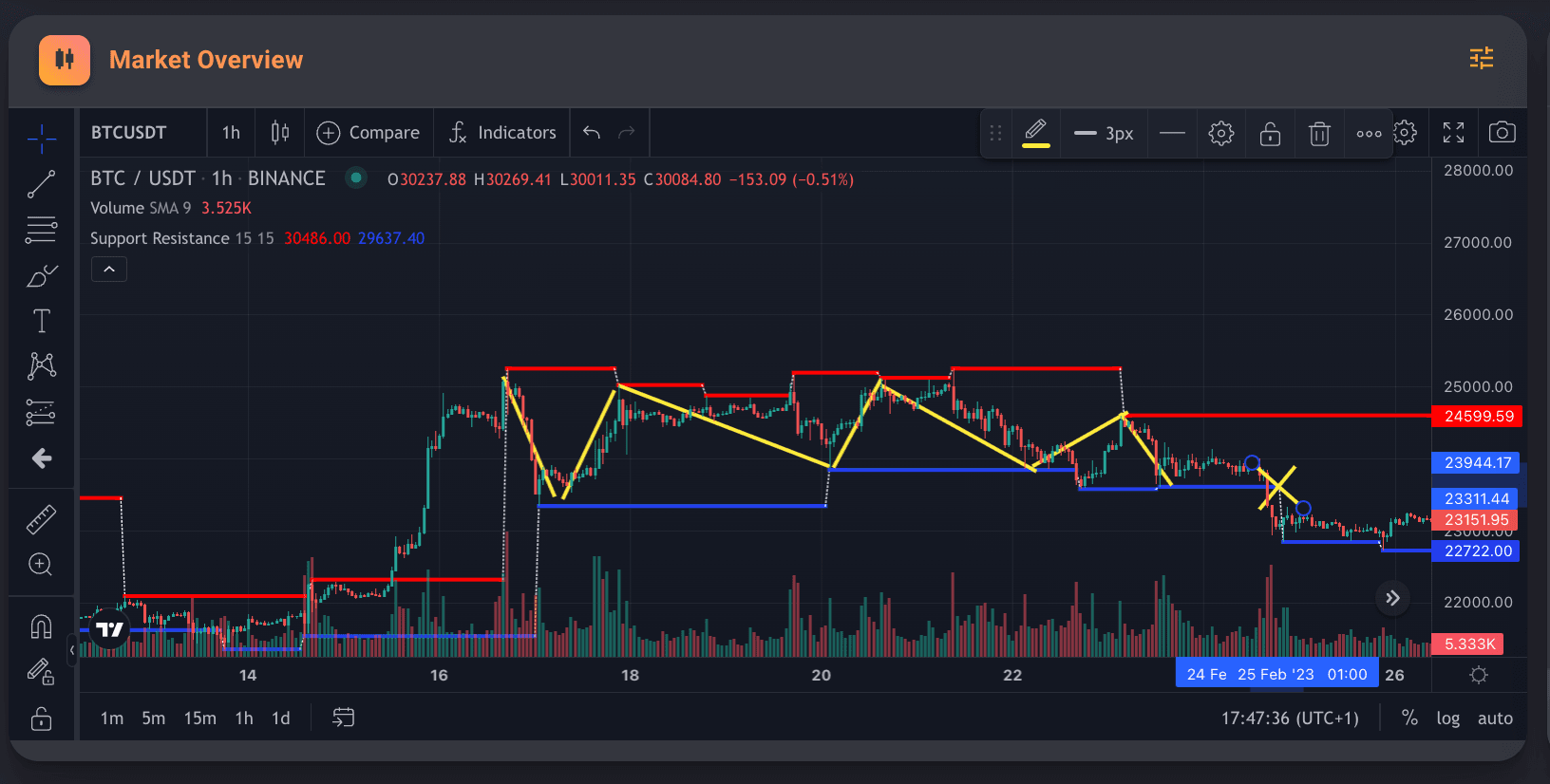The width and height of the screenshot is (1550, 784).
Task: Switch to the 15m timeframe tab
Action: (199, 719)
